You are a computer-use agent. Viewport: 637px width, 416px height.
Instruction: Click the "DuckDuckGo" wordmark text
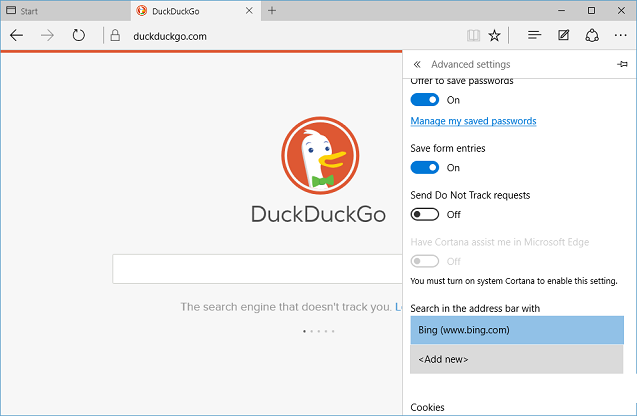(318, 214)
